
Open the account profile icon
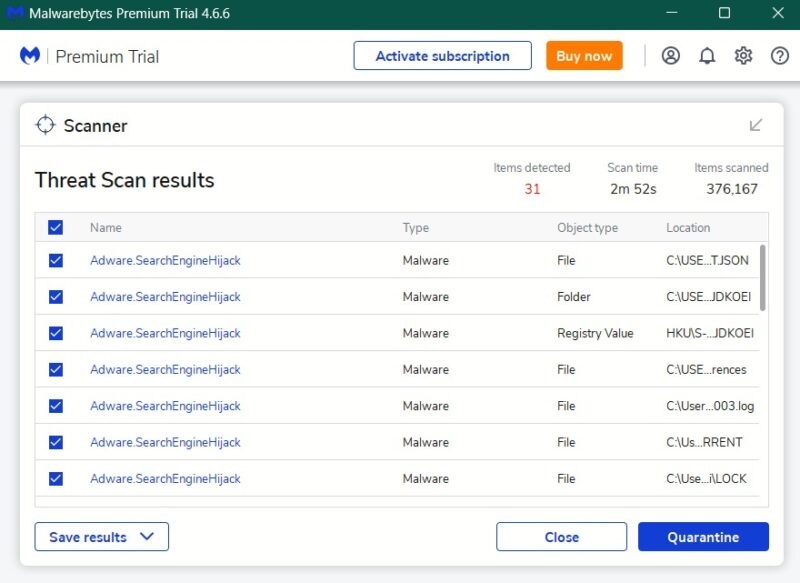click(x=671, y=56)
